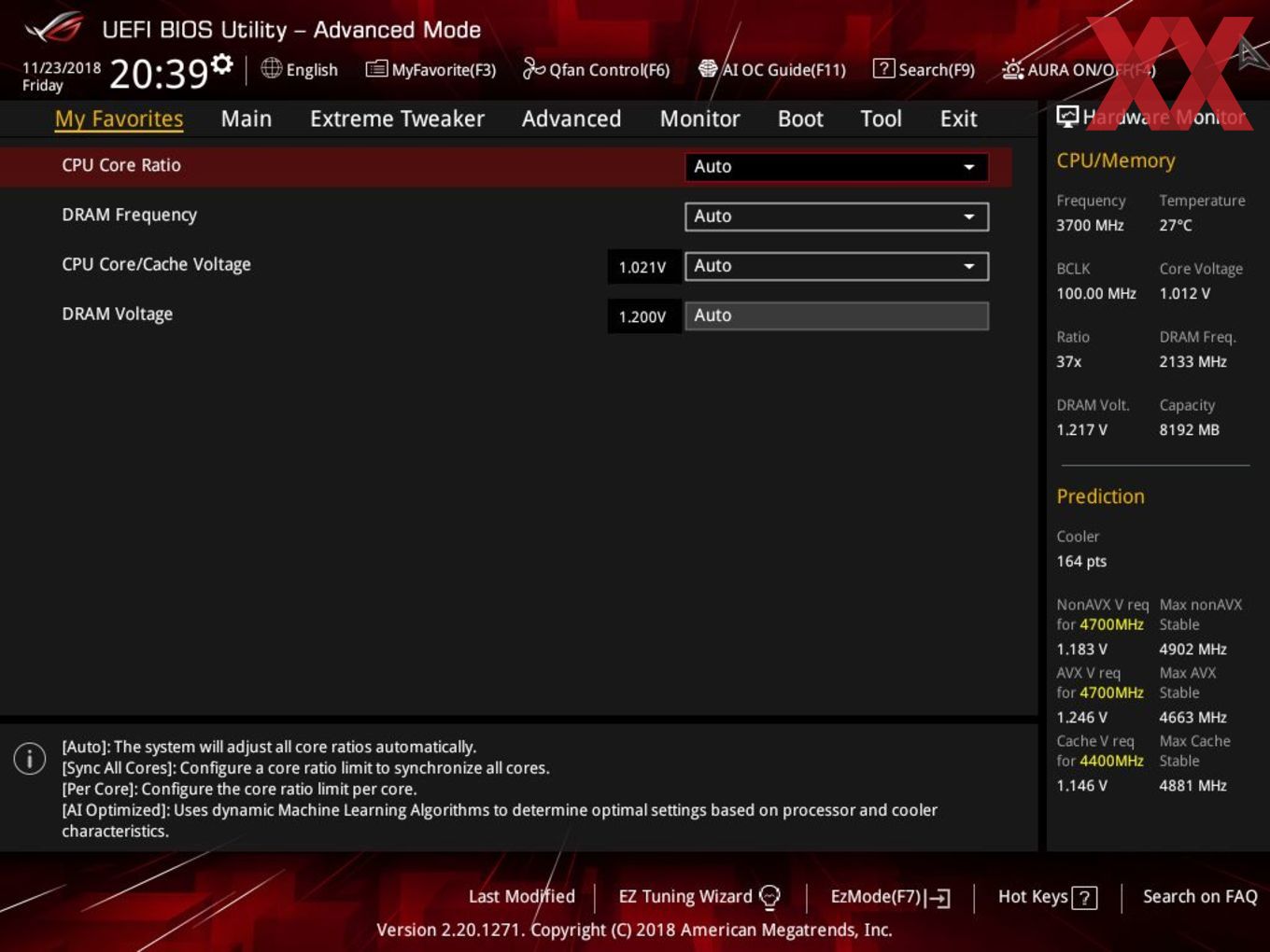Click the Prediction section heading
The height and width of the screenshot is (952, 1270).
[1100, 497]
